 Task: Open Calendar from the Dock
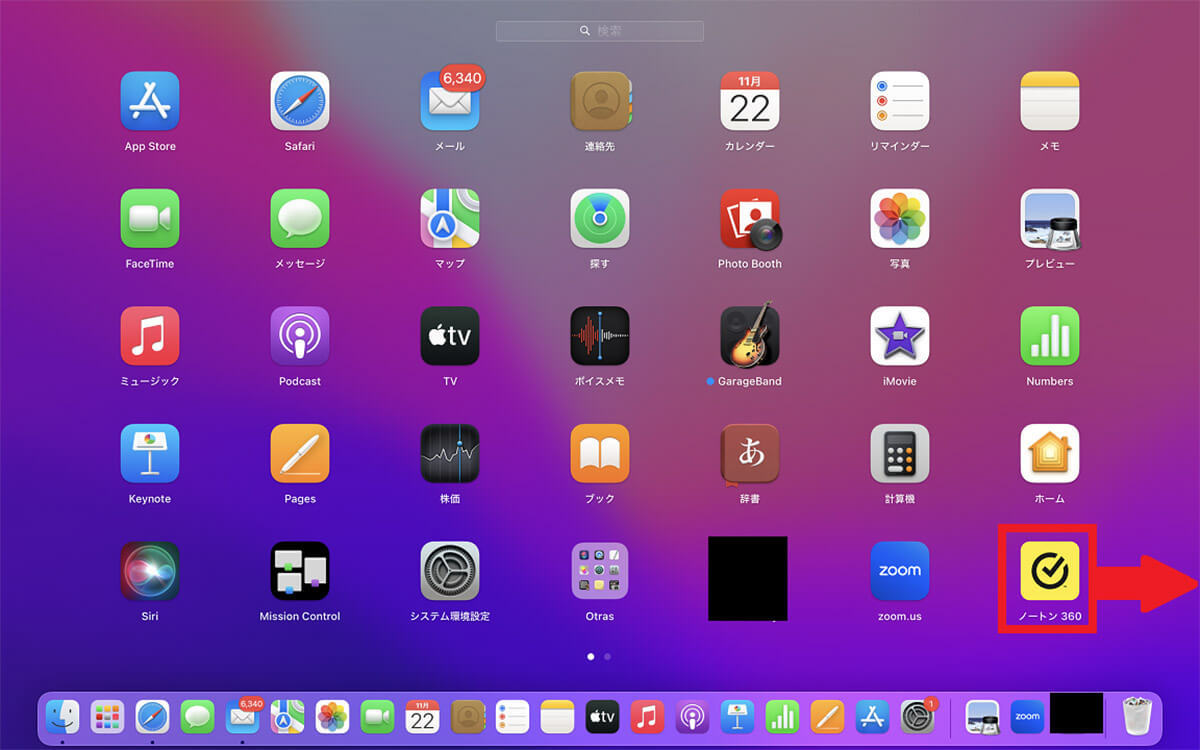point(422,716)
